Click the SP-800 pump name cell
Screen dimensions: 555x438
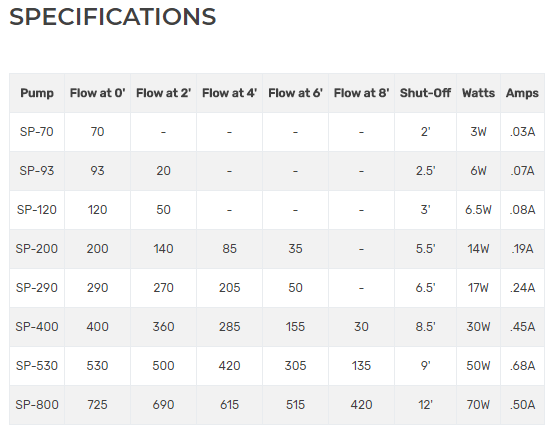37,405
